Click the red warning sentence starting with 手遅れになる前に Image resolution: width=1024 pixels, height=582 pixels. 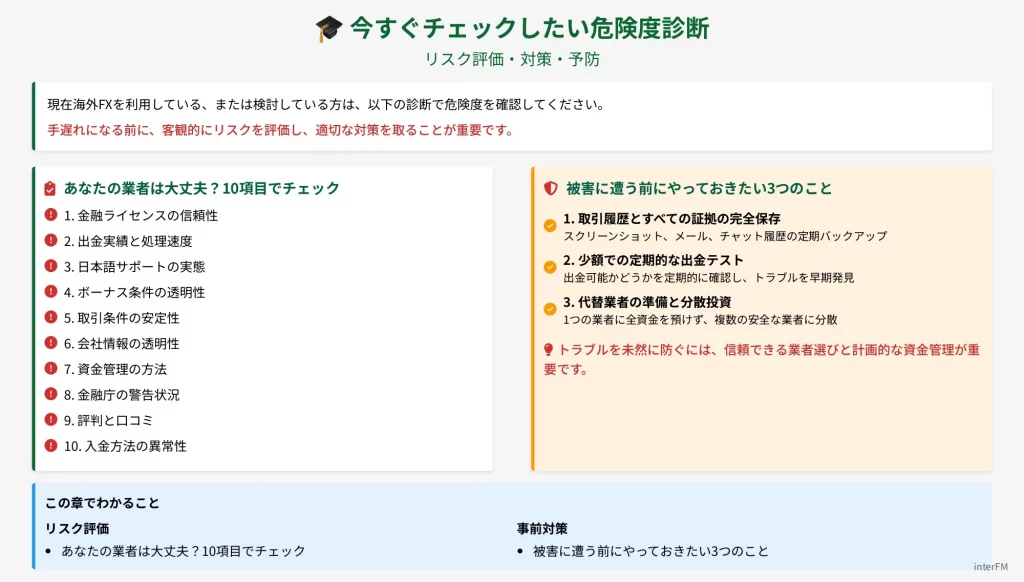point(280,130)
